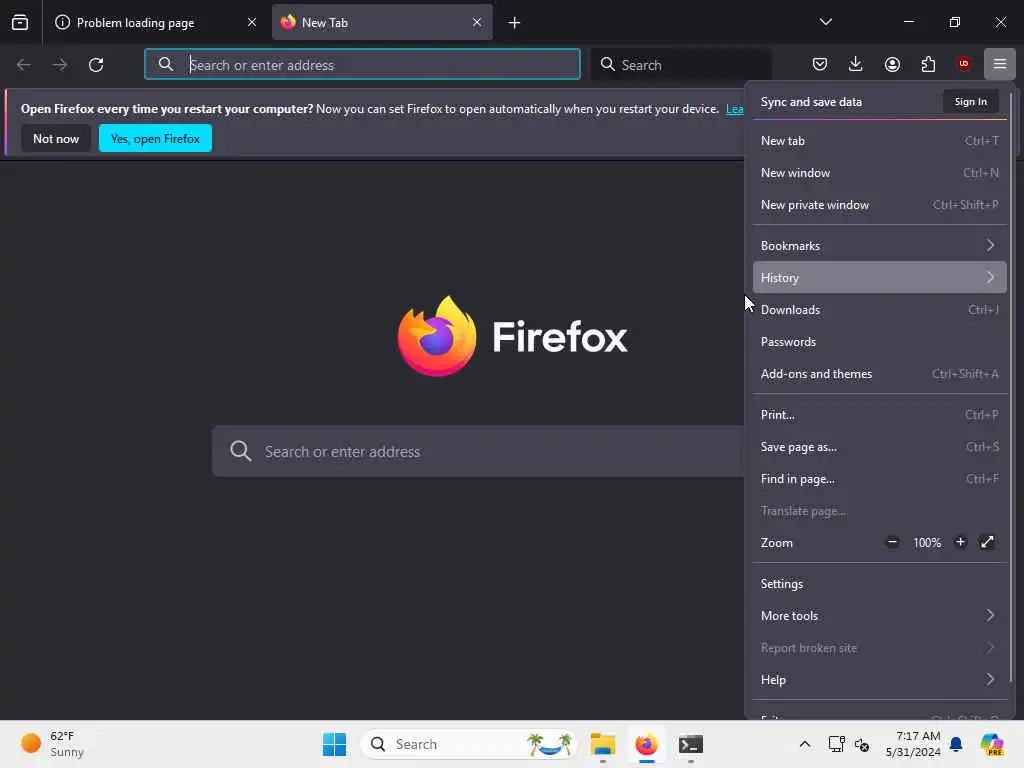Click Yes, open Firefox button
This screenshot has height=768, width=1024.
[155, 138]
